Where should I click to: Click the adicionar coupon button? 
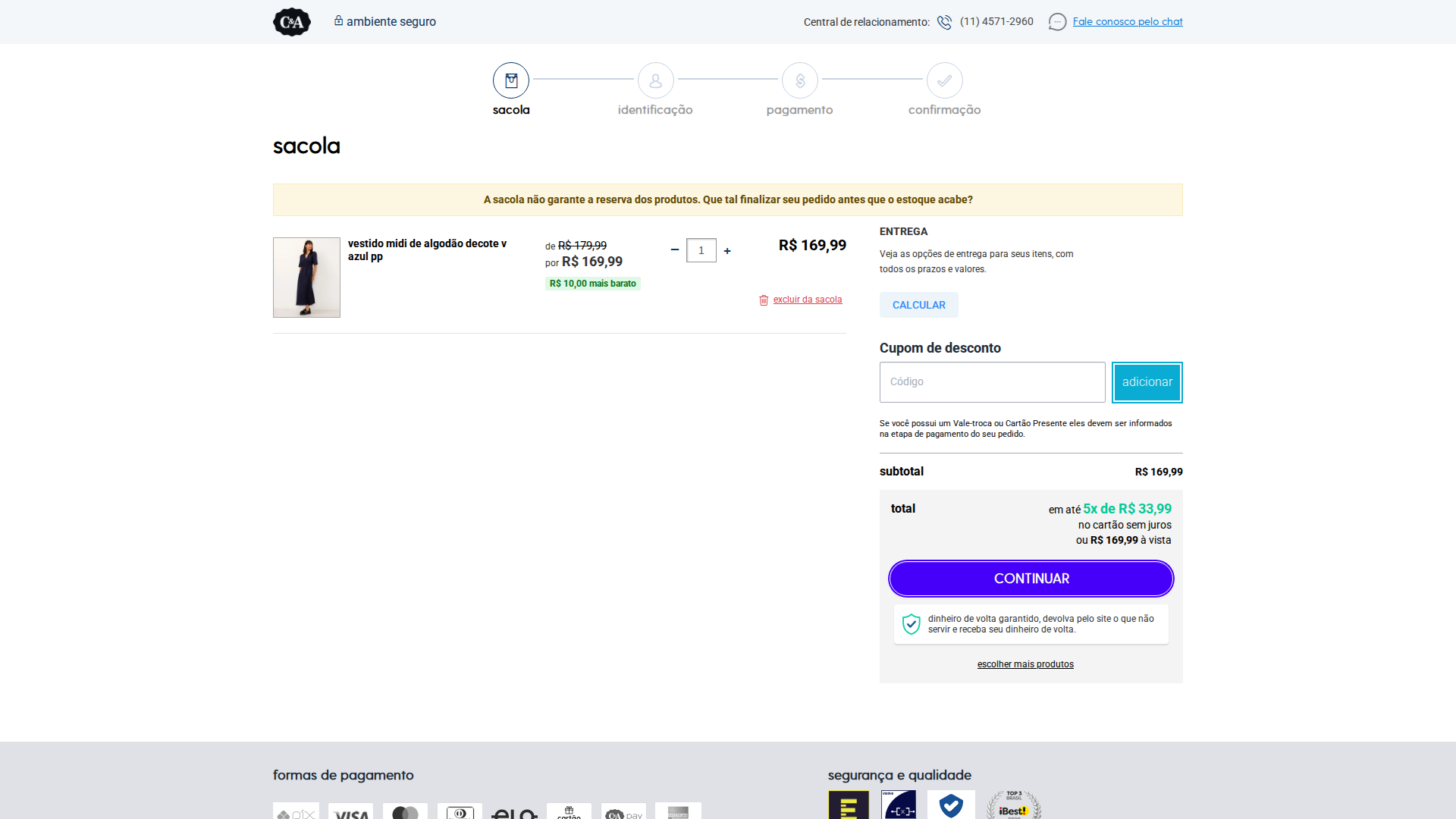coord(1147,382)
